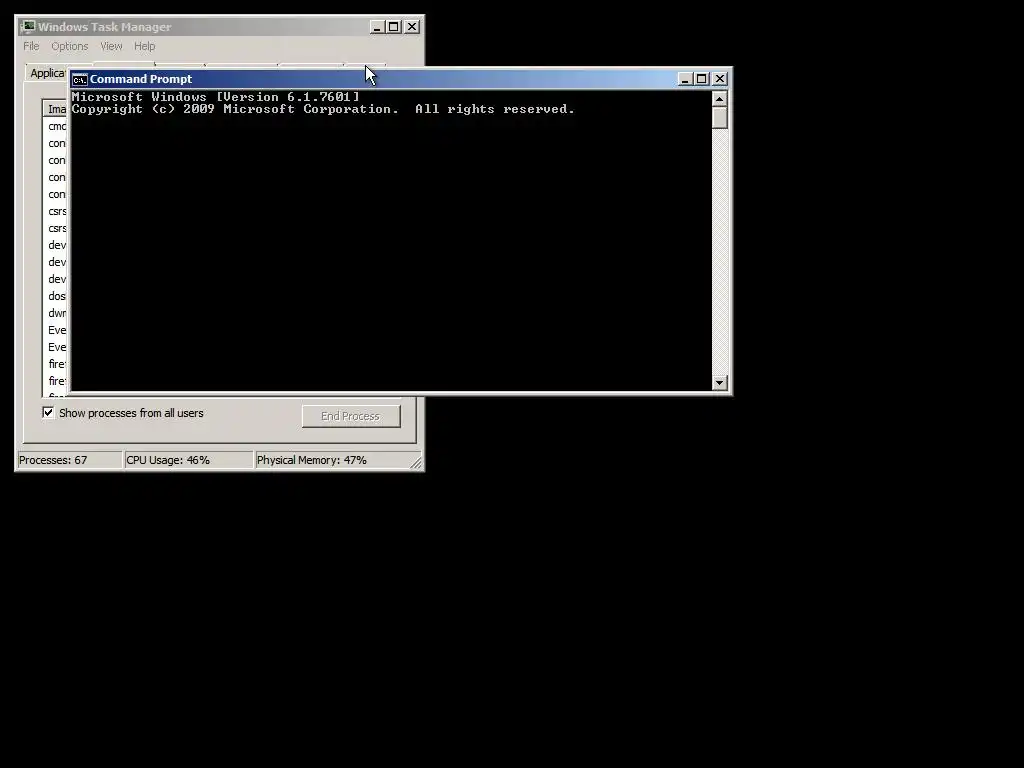Image resolution: width=1024 pixels, height=768 pixels.
Task: Toggle Show processes from all users checkbox
Action: point(48,413)
